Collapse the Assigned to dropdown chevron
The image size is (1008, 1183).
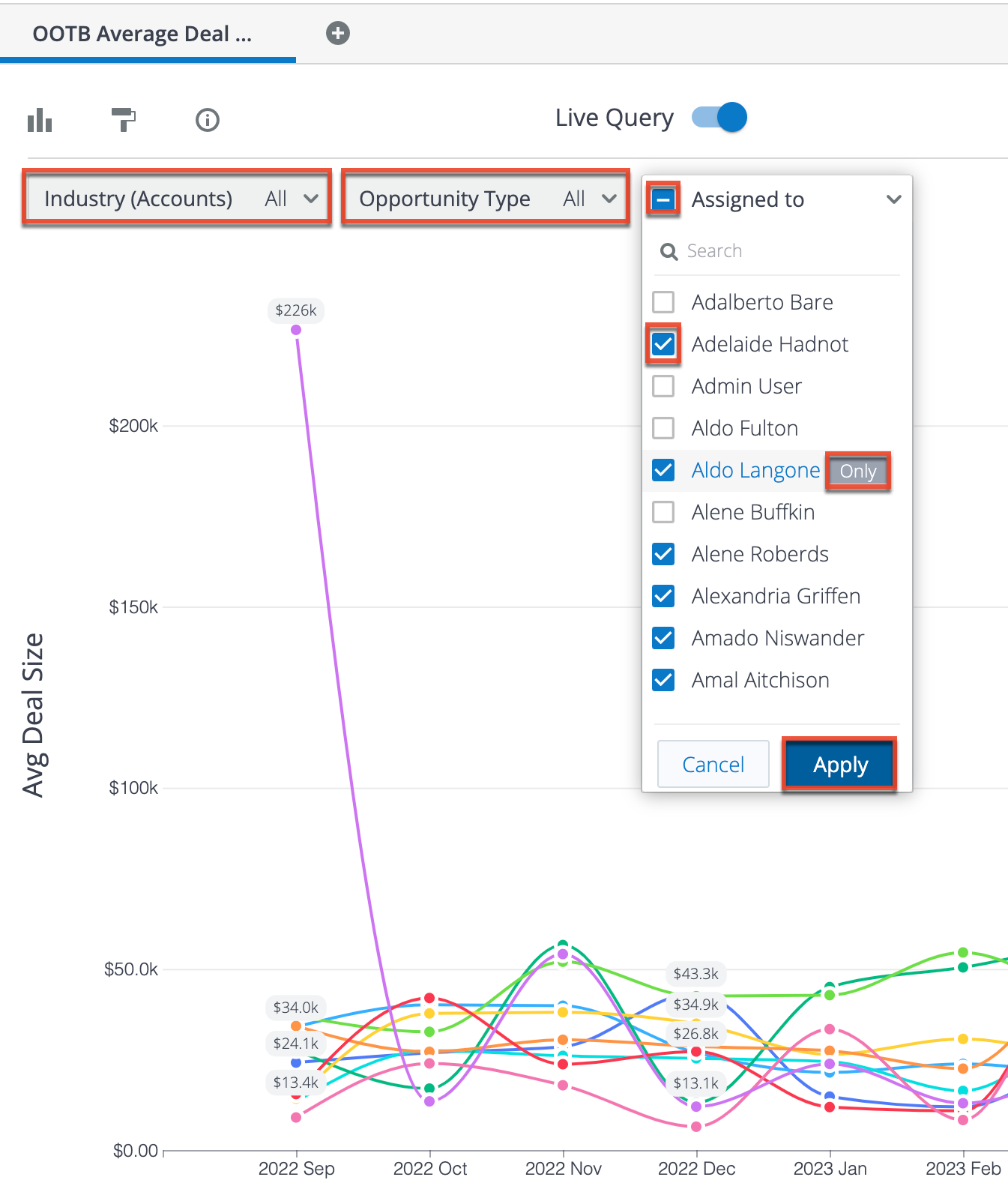pyautogui.click(x=893, y=199)
